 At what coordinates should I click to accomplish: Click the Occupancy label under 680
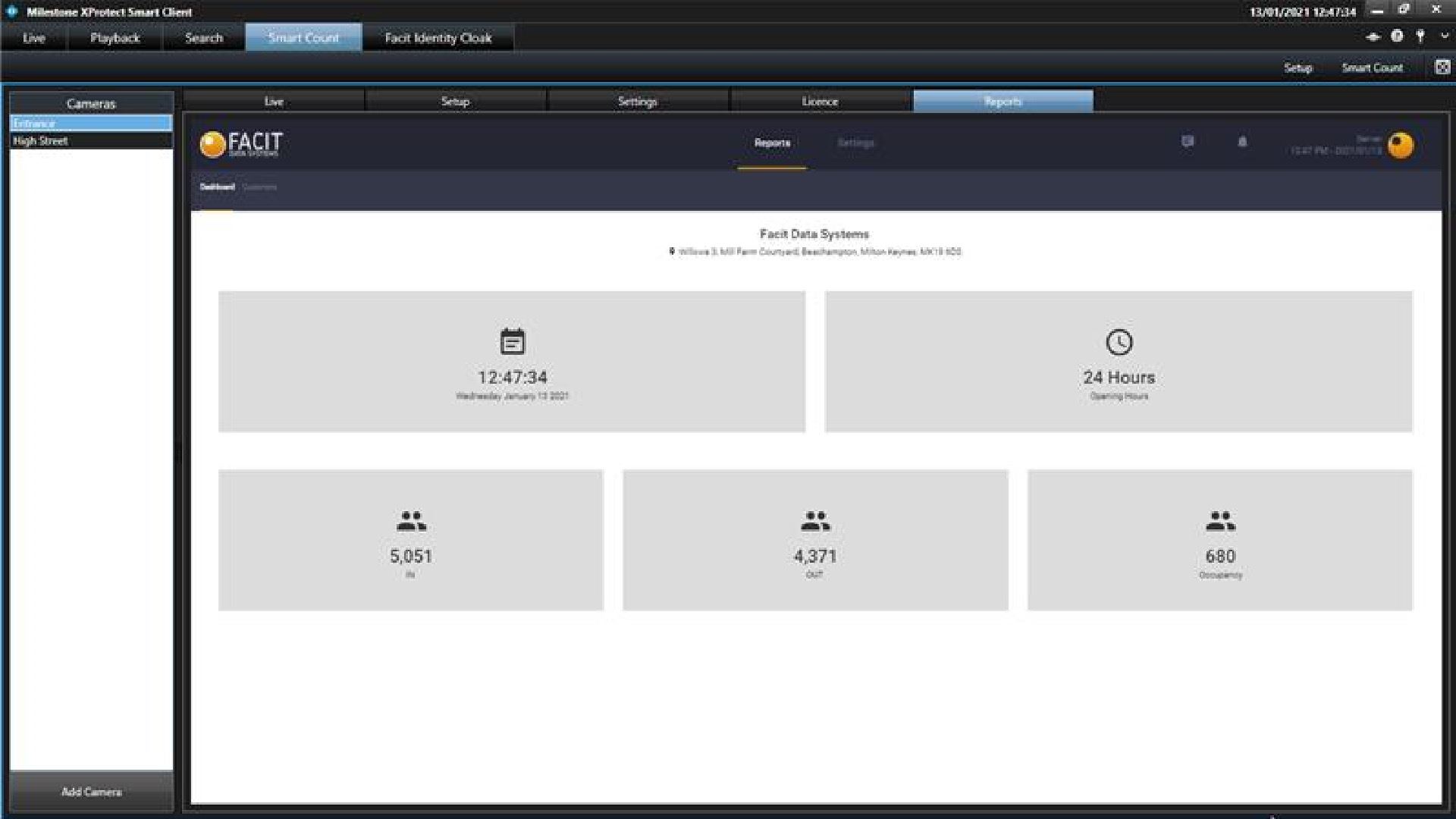click(x=1220, y=575)
